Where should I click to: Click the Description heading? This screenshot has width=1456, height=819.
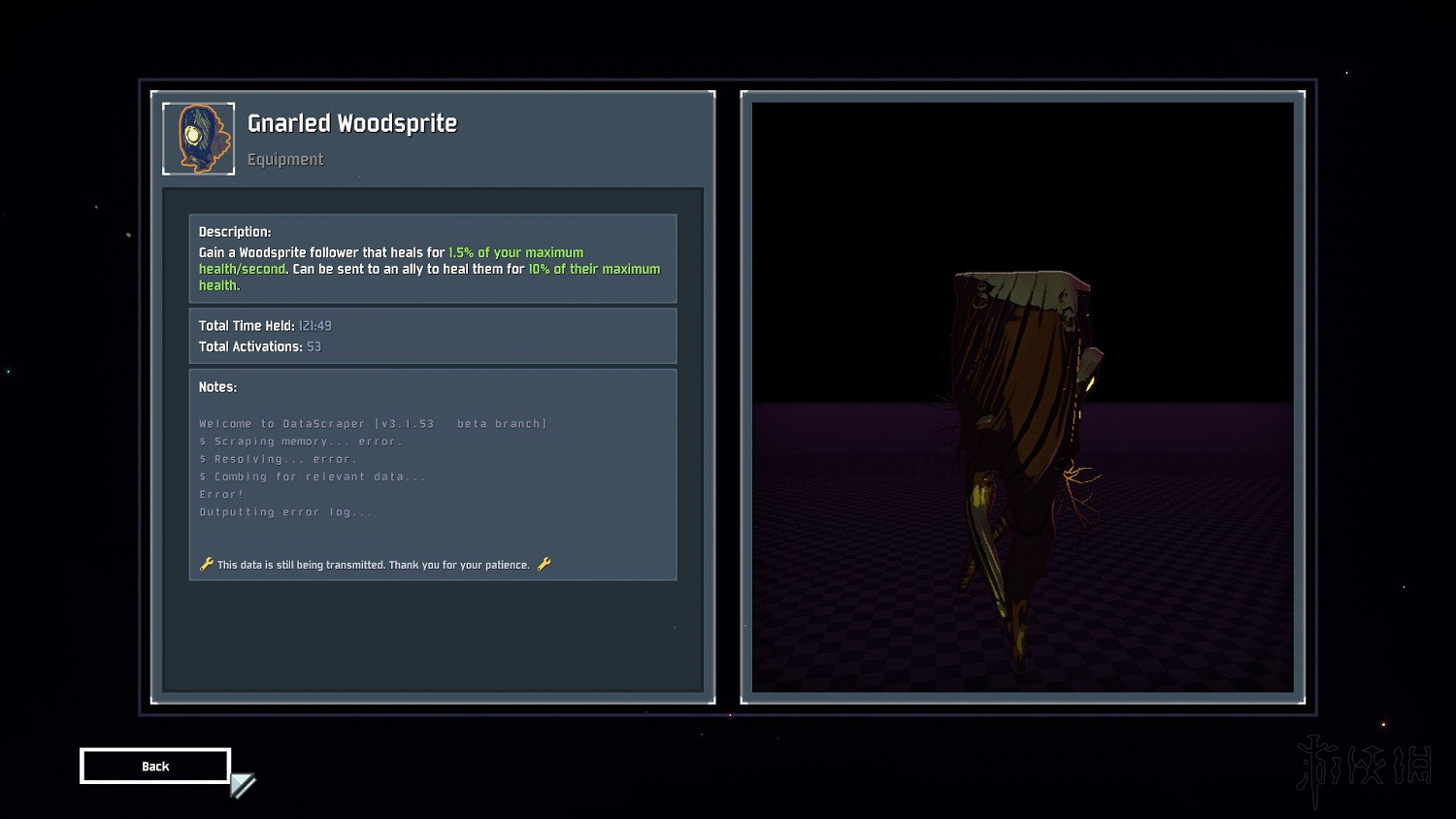click(235, 232)
